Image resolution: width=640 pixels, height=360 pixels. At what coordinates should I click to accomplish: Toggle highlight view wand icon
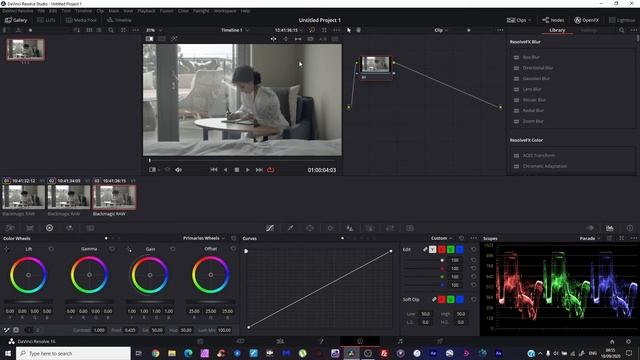pos(174,39)
